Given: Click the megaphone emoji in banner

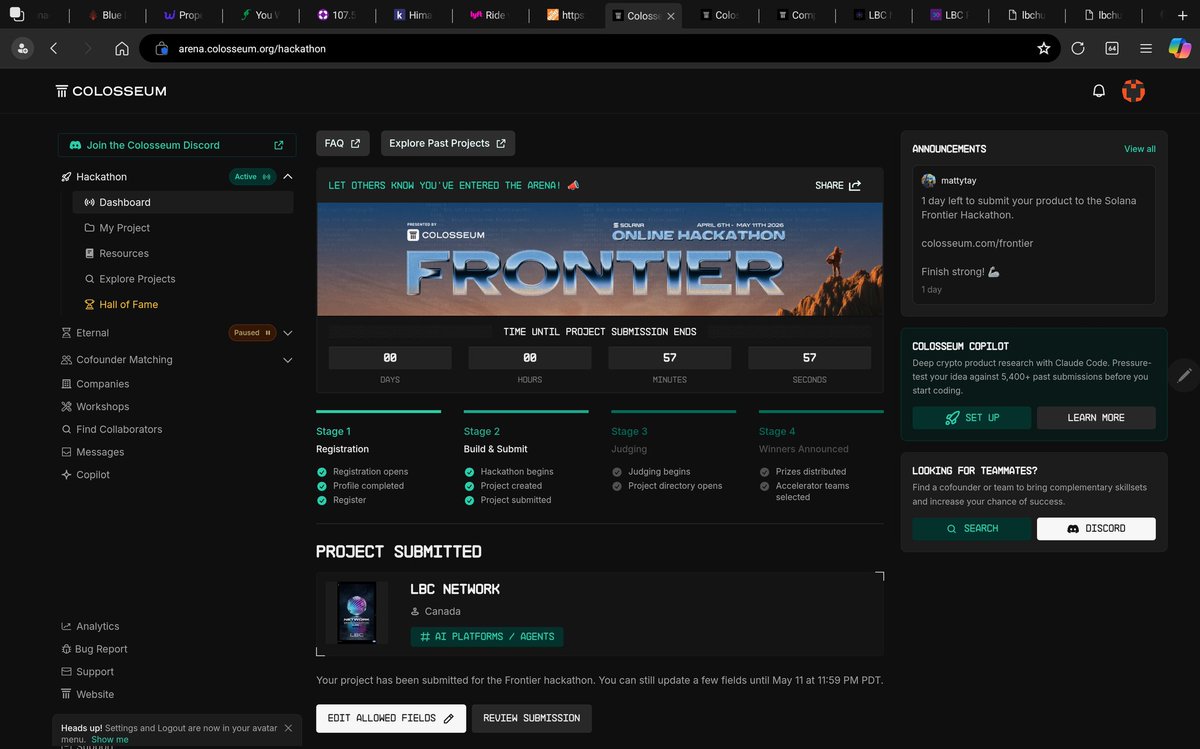Looking at the screenshot, I should tap(573, 185).
